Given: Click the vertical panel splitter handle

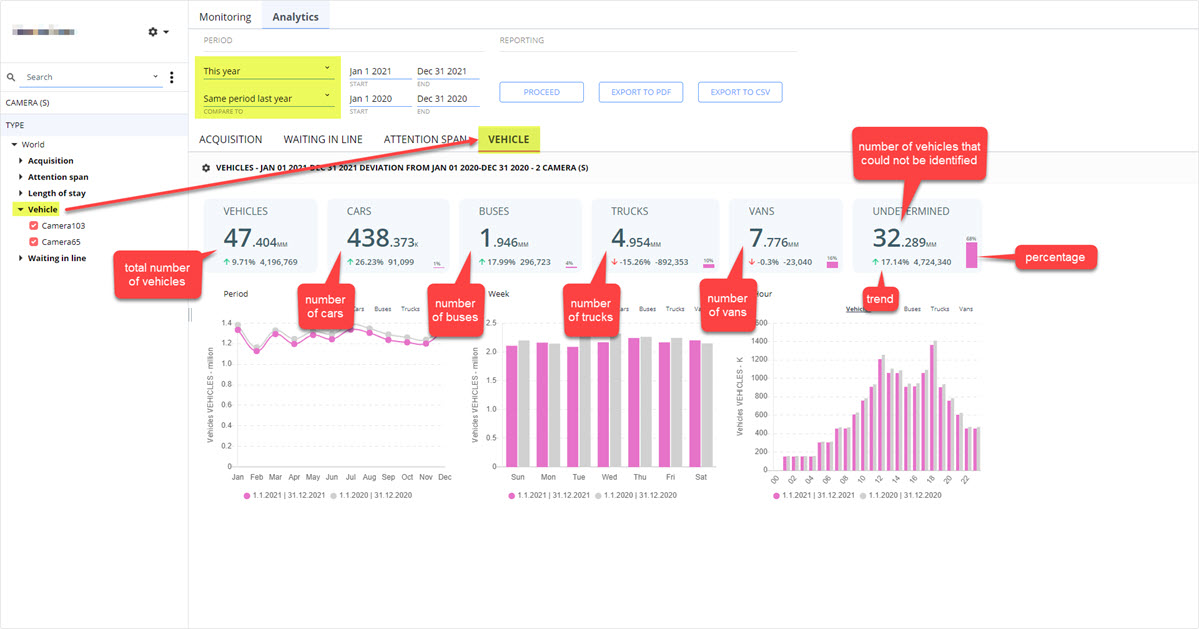Looking at the screenshot, I should [x=190, y=315].
